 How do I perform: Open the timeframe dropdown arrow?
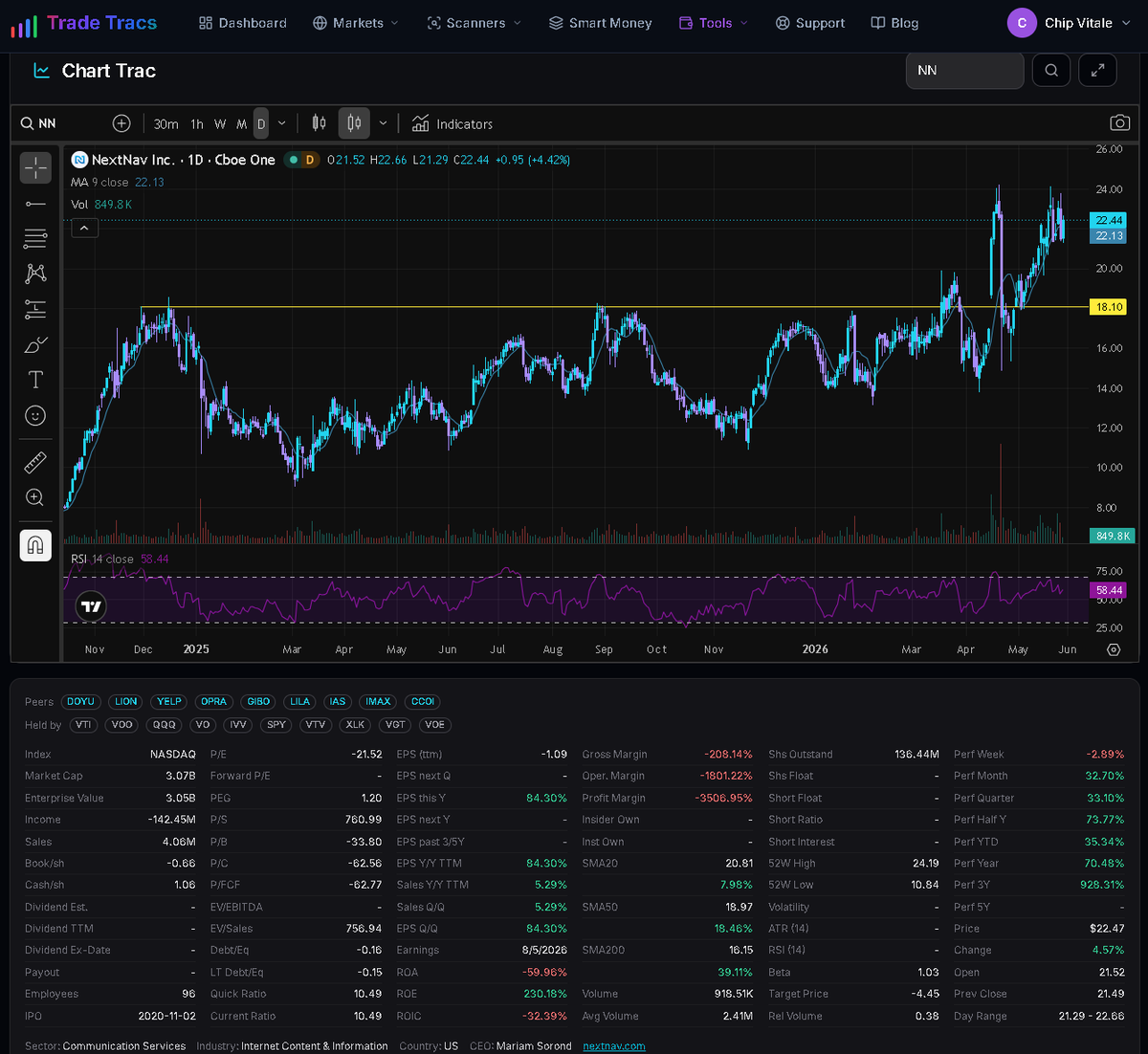pos(281,123)
